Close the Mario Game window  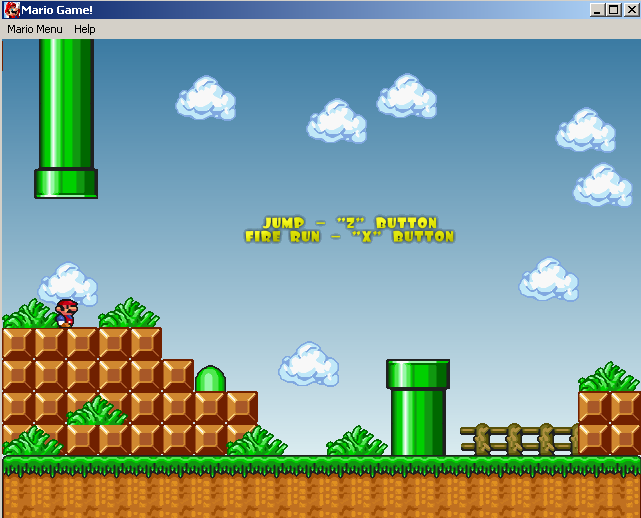coord(631,10)
